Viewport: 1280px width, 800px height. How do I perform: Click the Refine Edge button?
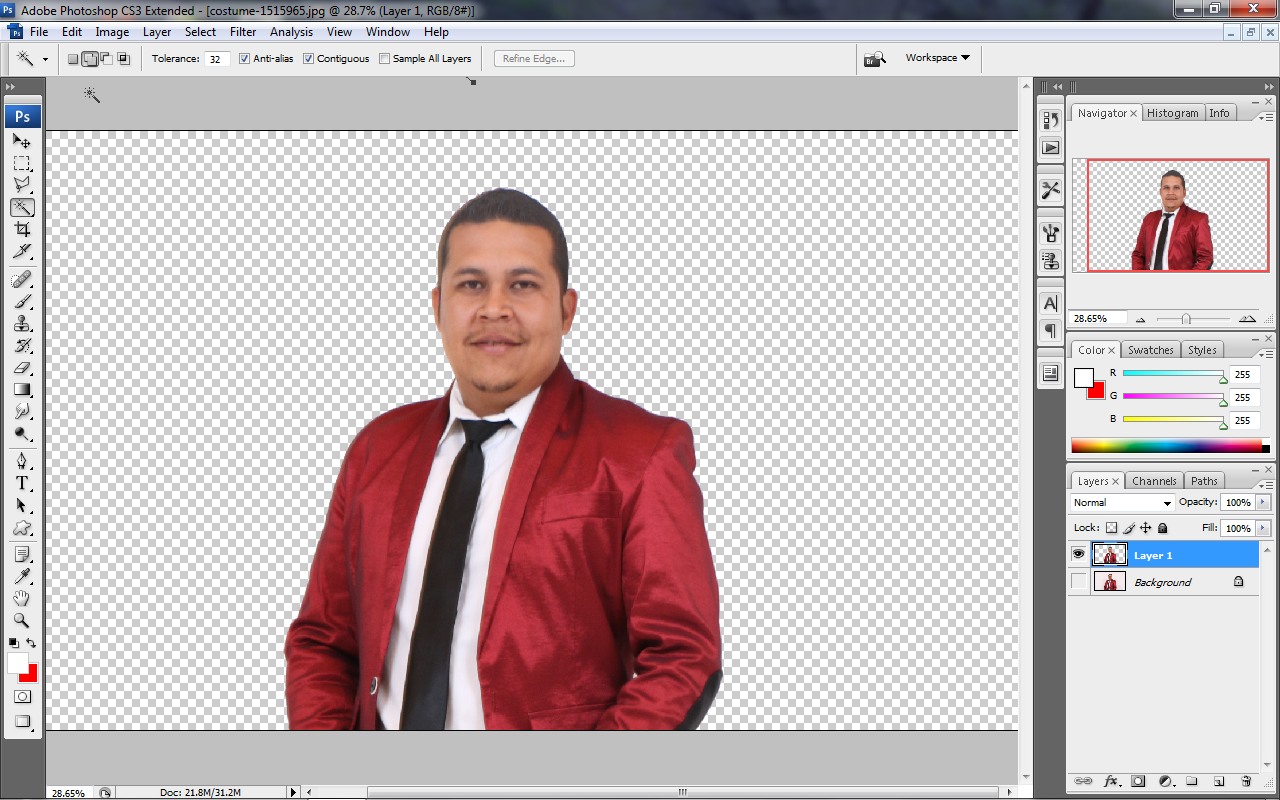(533, 58)
